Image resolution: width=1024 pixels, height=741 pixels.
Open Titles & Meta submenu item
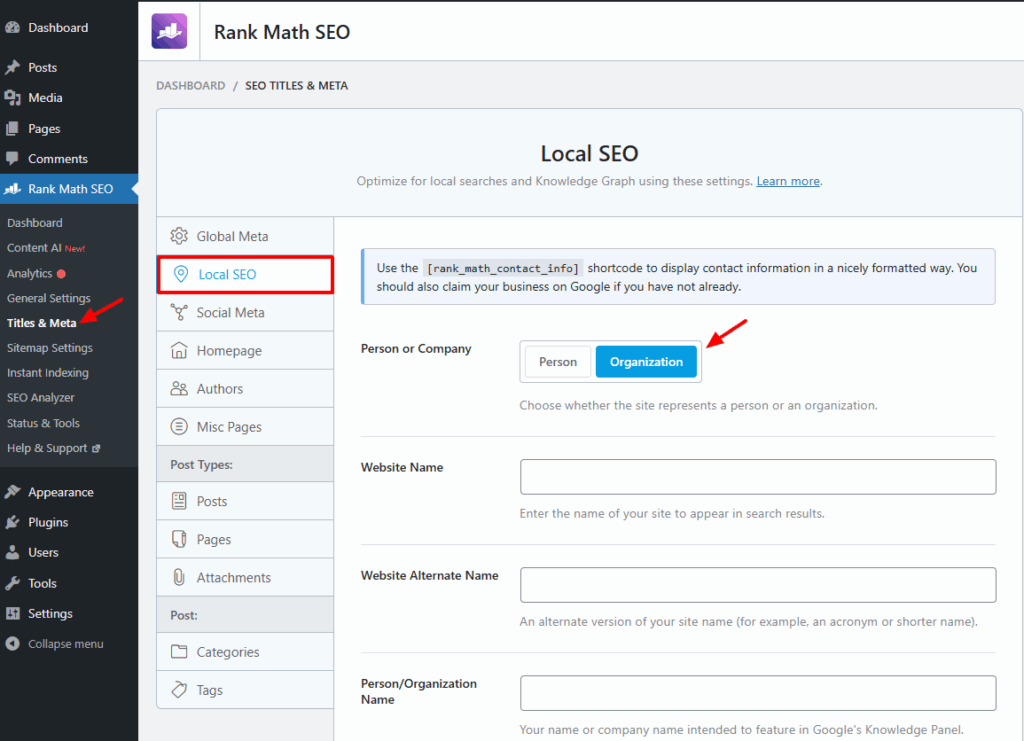pyautogui.click(x=42, y=323)
